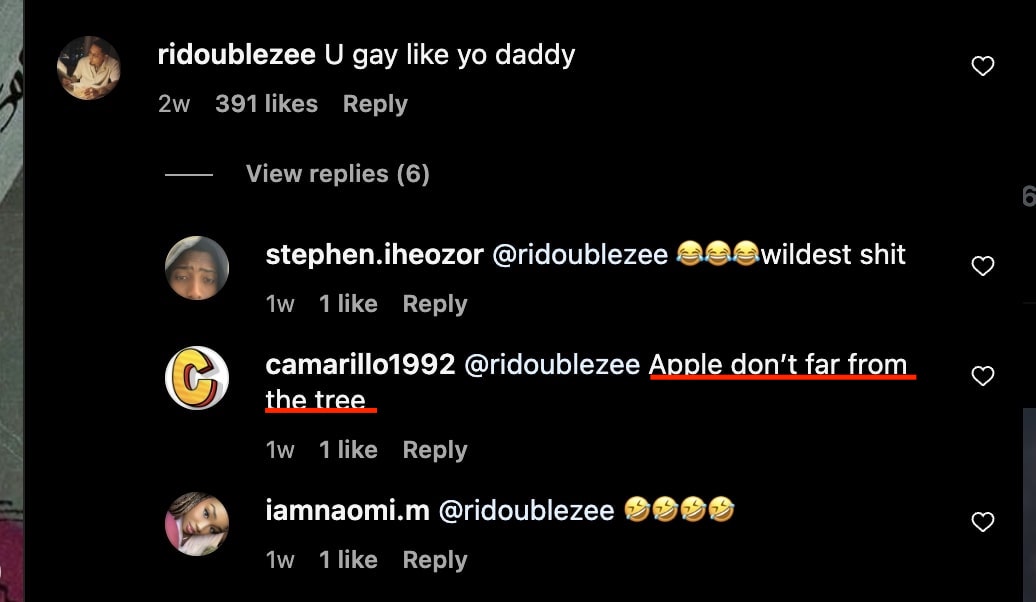This screenshot has height=602, width=1036.
Task: Like camarillo1992's reply with heart icon
Action: coord(982,376)
